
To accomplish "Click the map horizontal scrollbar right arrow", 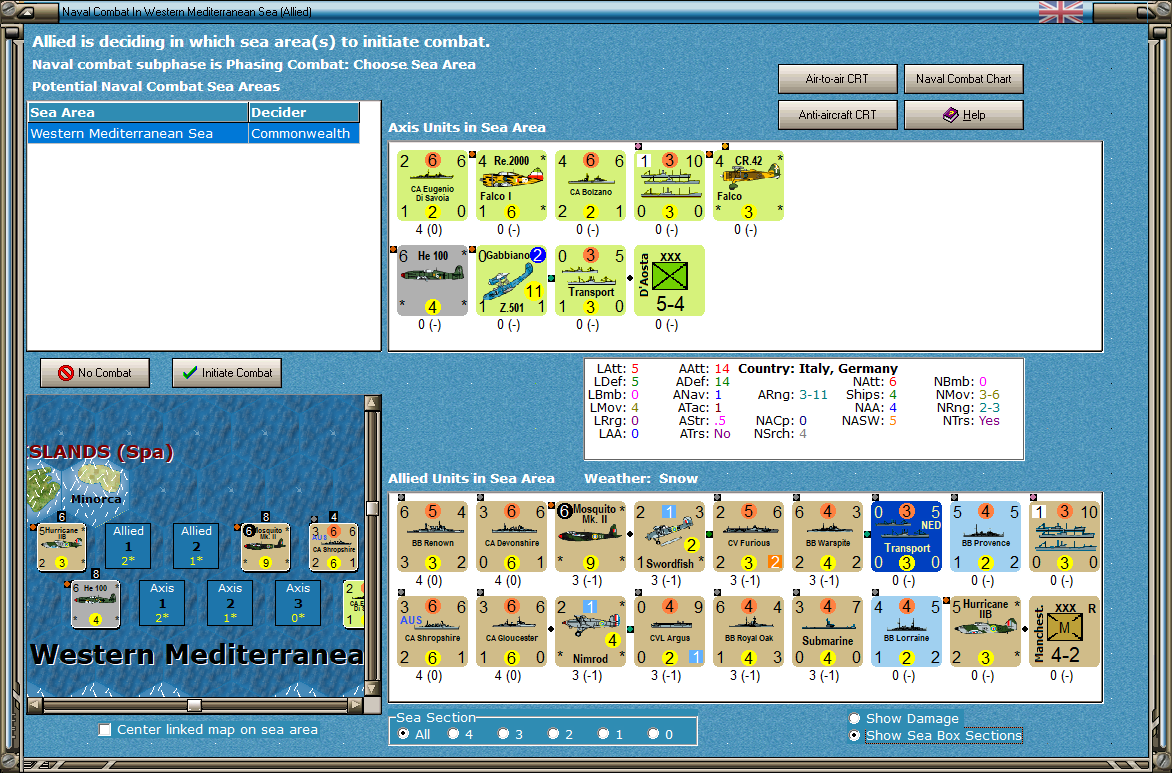I will 356,704.
